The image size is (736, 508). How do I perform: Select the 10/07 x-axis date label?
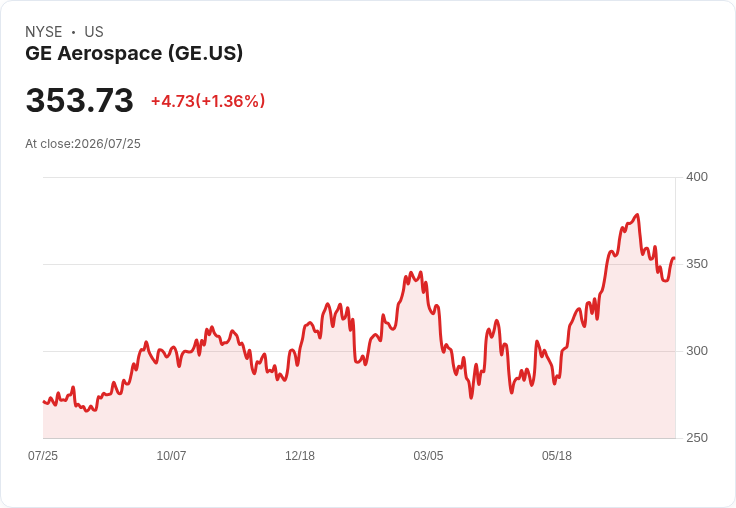[171, 455]
